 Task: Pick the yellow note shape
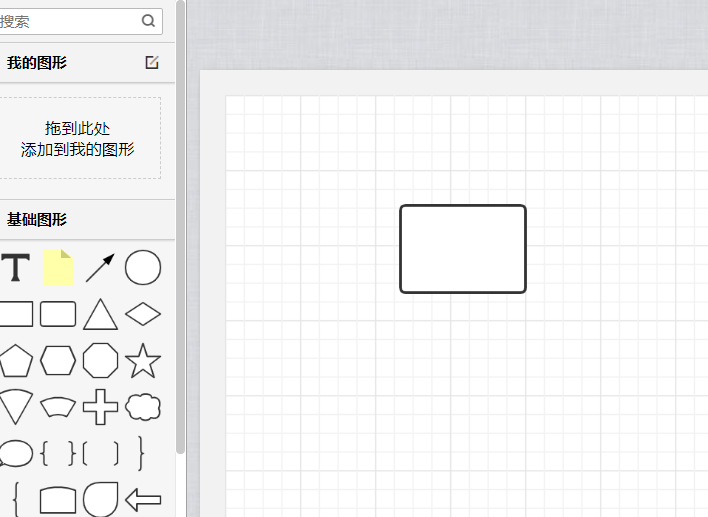point(58,268)
